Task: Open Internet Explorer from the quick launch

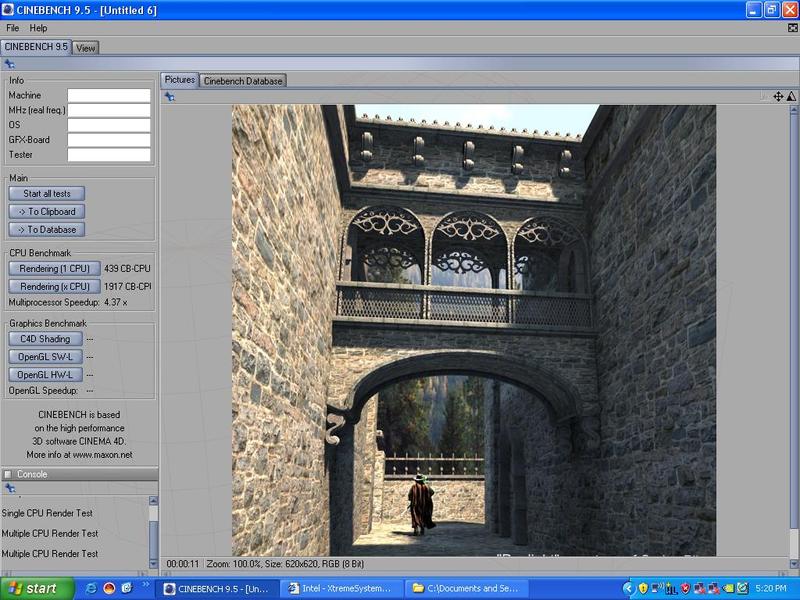Action: [x=92, y=588]
